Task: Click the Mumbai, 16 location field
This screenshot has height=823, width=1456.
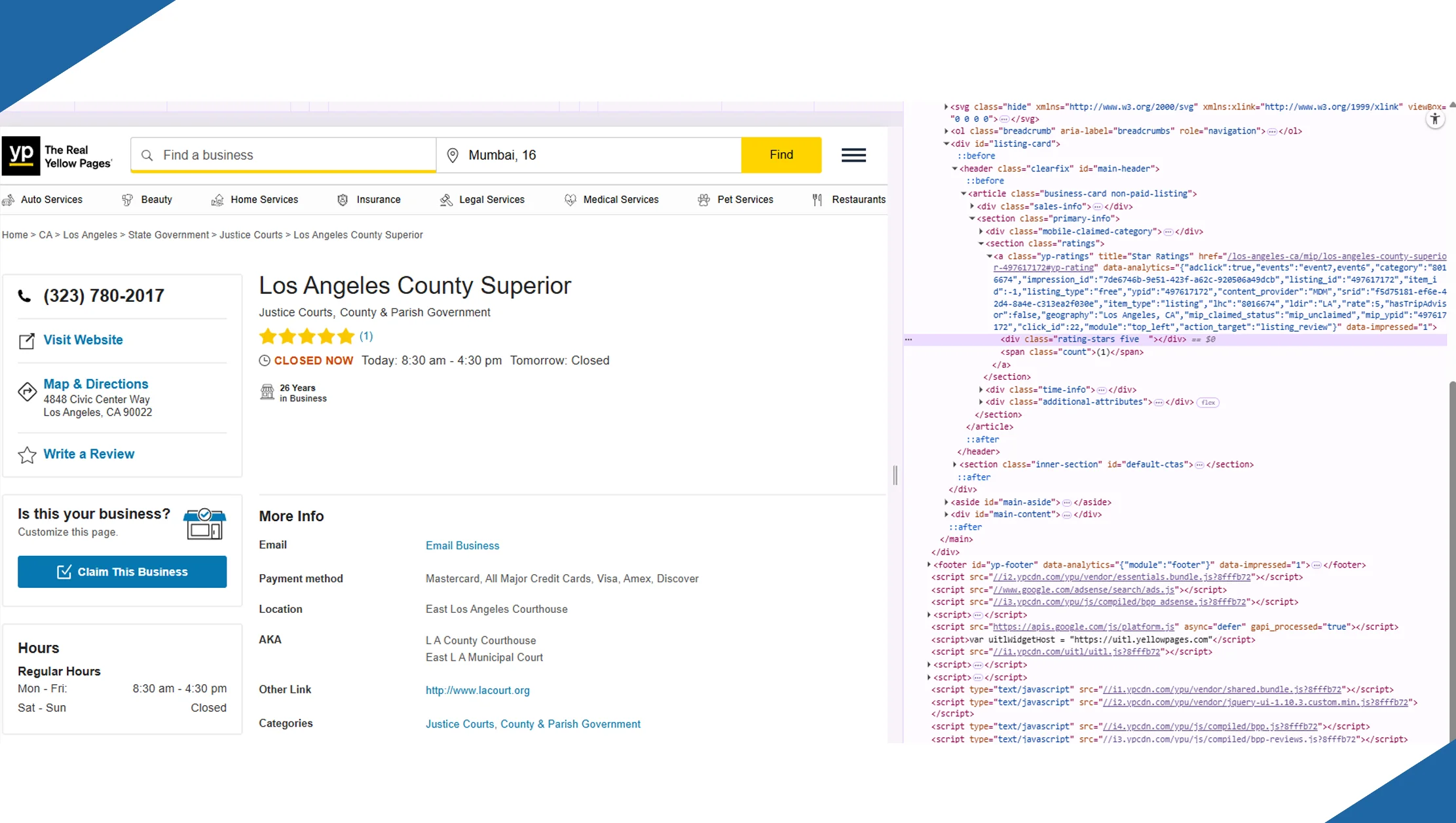Action: pos(589,155)
